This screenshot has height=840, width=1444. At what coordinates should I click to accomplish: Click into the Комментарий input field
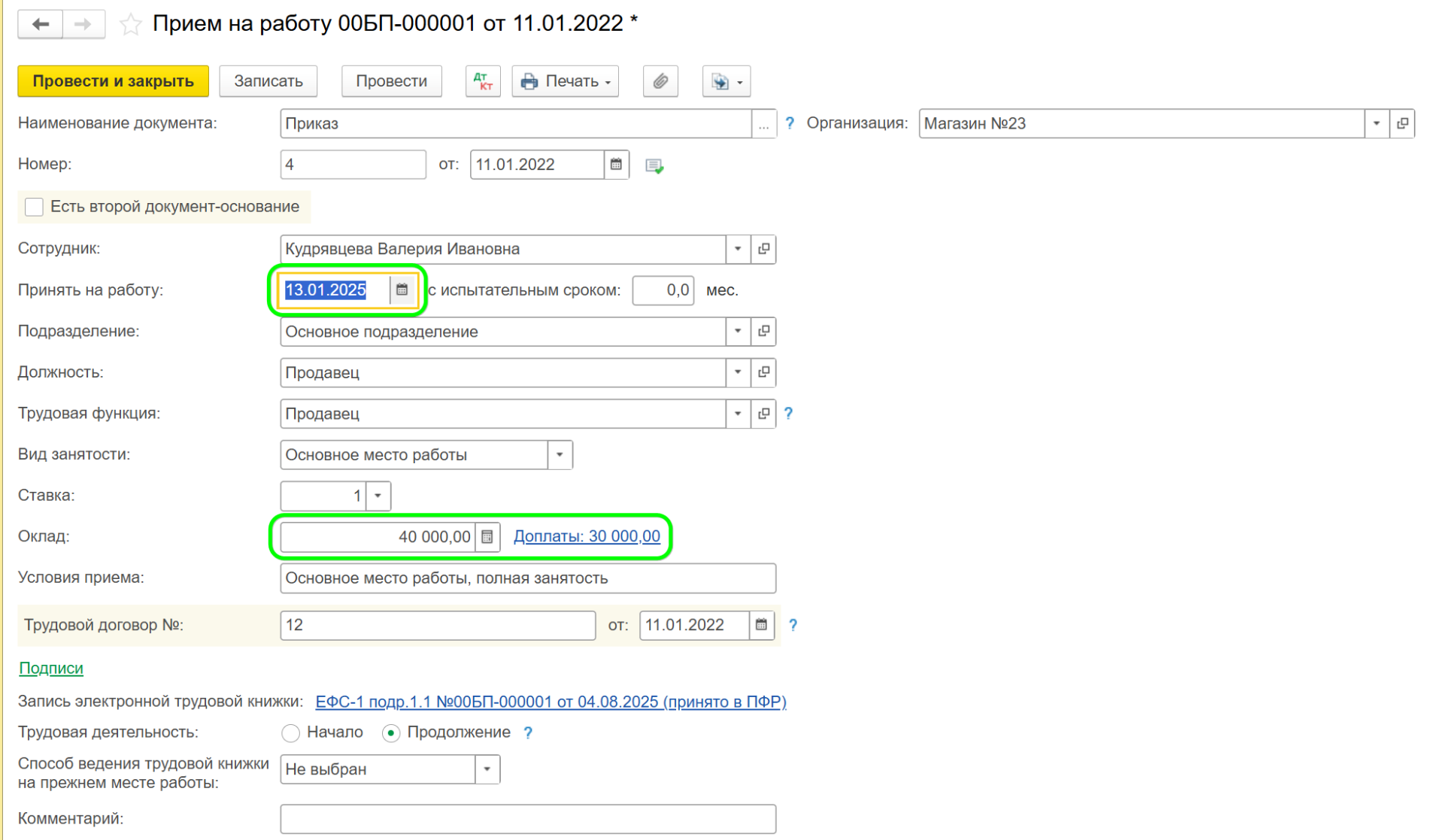[x=527, y=818]
